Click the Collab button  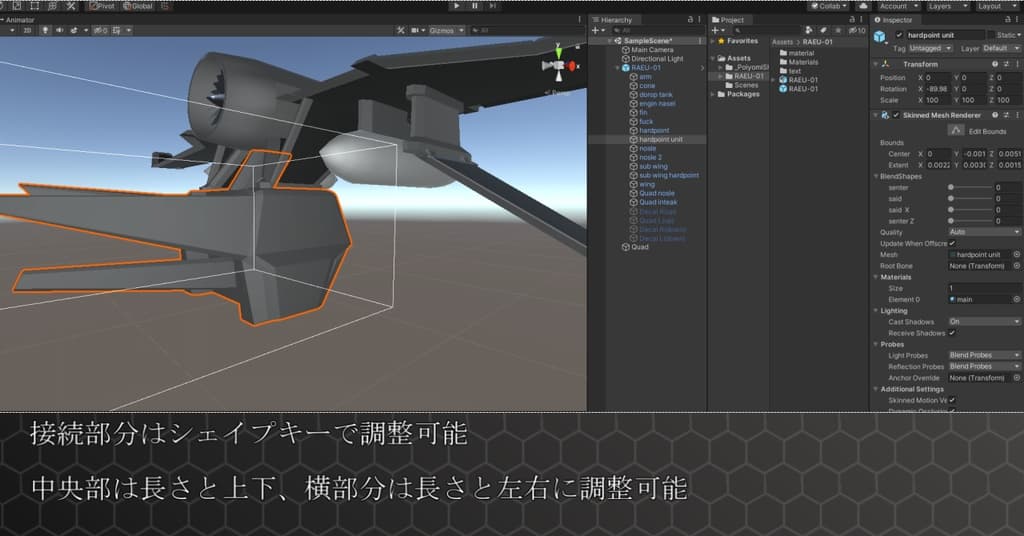(x=829, y=5)
